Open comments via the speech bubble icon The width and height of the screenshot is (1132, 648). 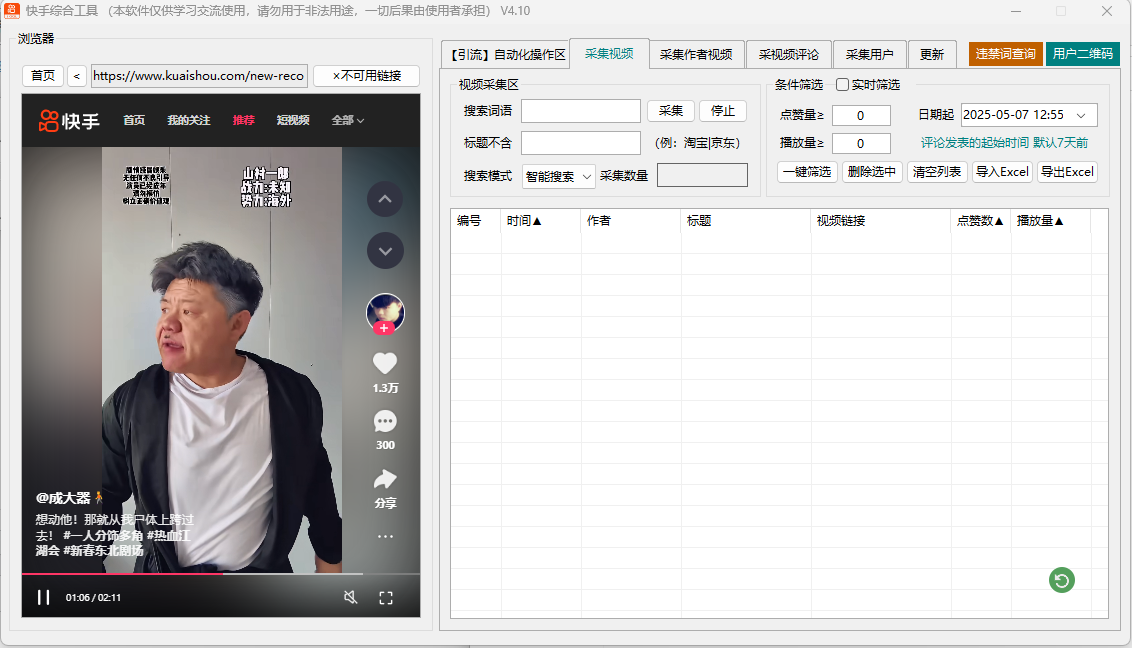click(385, 422)
